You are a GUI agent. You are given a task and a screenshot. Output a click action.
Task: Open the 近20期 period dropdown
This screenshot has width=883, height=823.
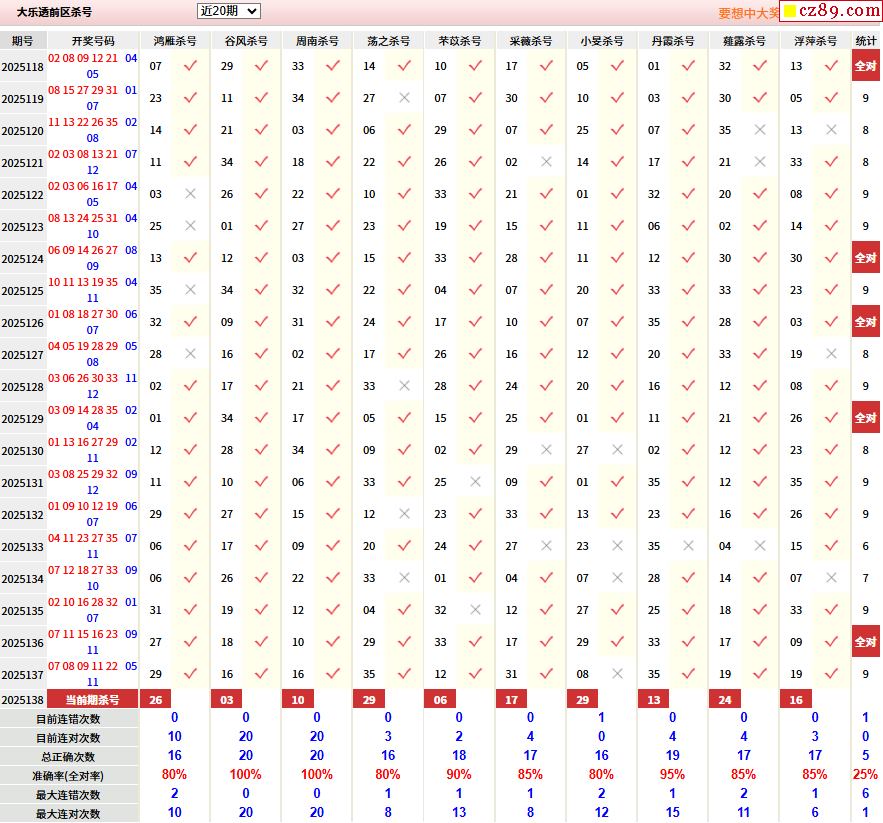(x=228, y=11)
